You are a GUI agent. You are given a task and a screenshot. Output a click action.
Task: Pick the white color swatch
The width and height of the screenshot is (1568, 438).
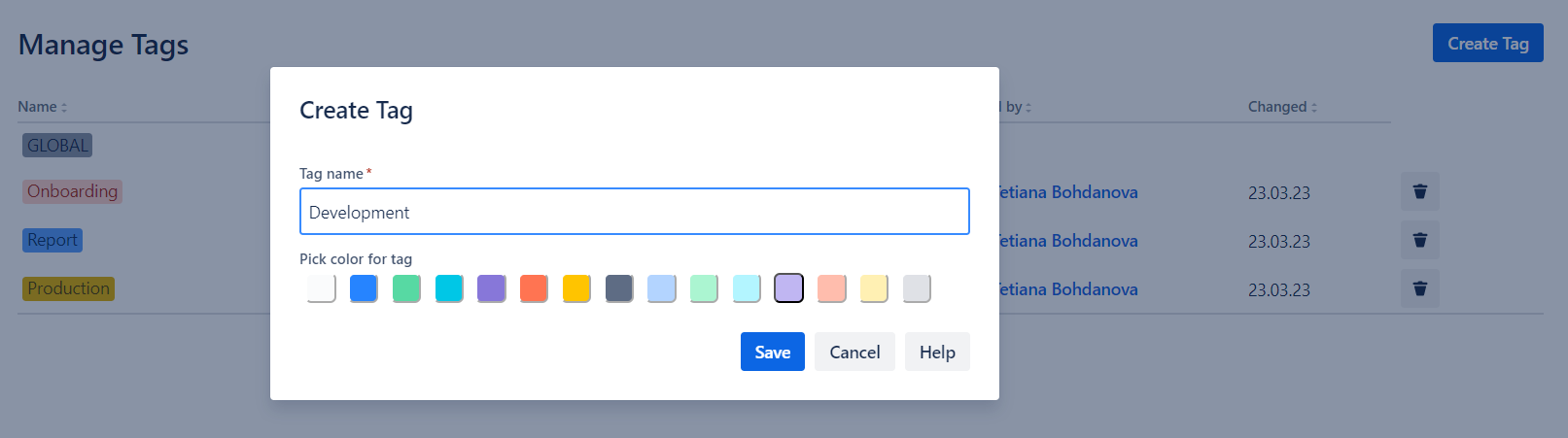pos(321,288)
